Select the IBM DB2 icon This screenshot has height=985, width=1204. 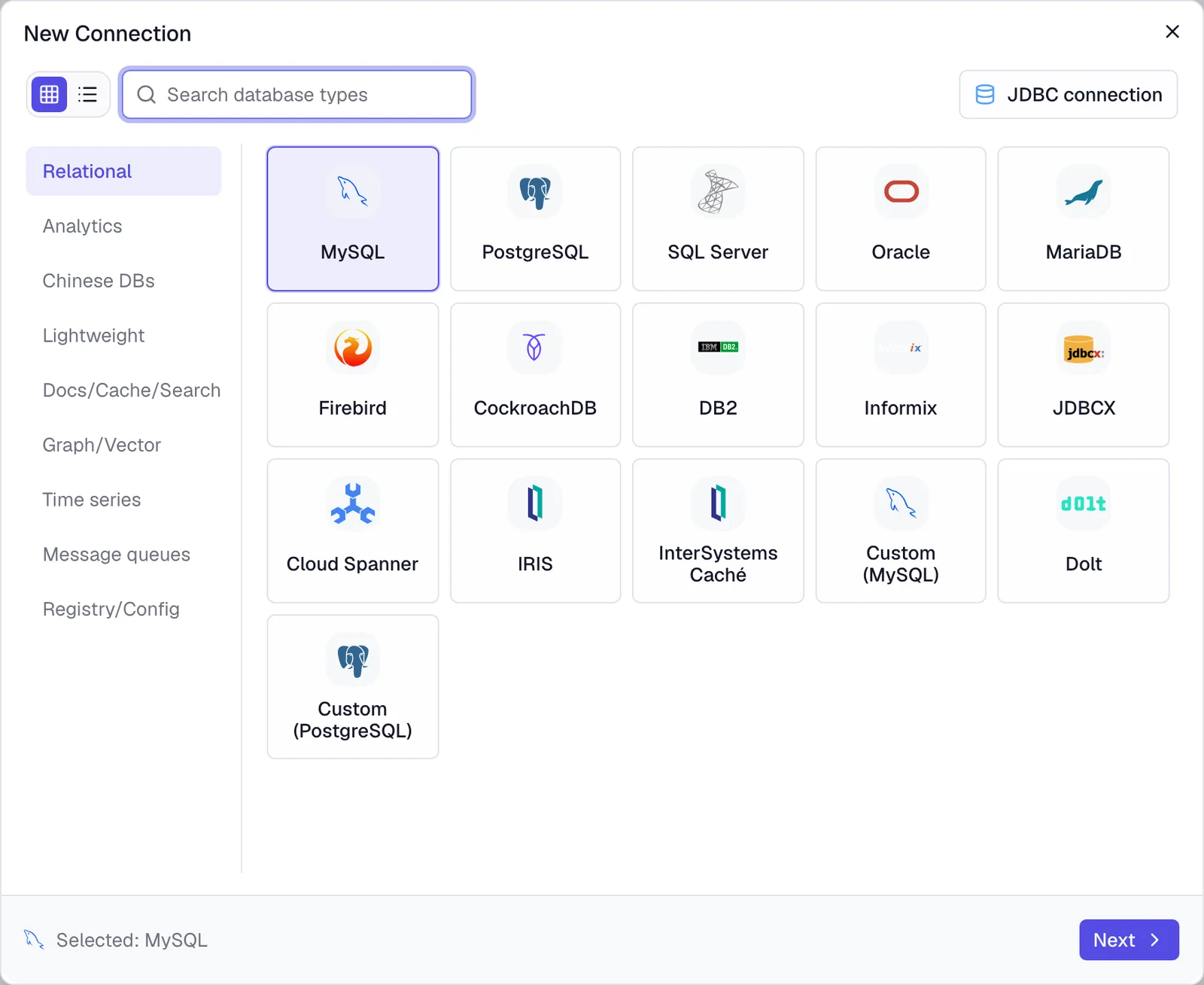pyautogui.click(x=718, y=347)
